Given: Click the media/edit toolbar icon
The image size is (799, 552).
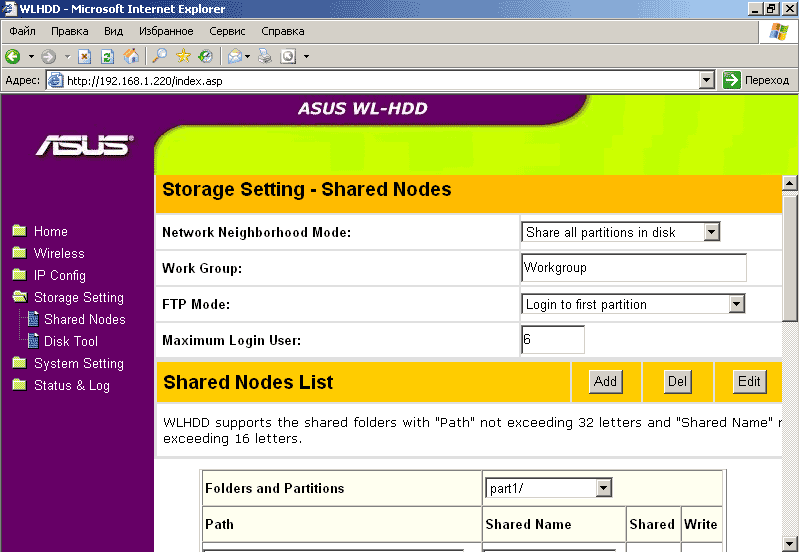Looking at the screenshot, I should 288,56.
